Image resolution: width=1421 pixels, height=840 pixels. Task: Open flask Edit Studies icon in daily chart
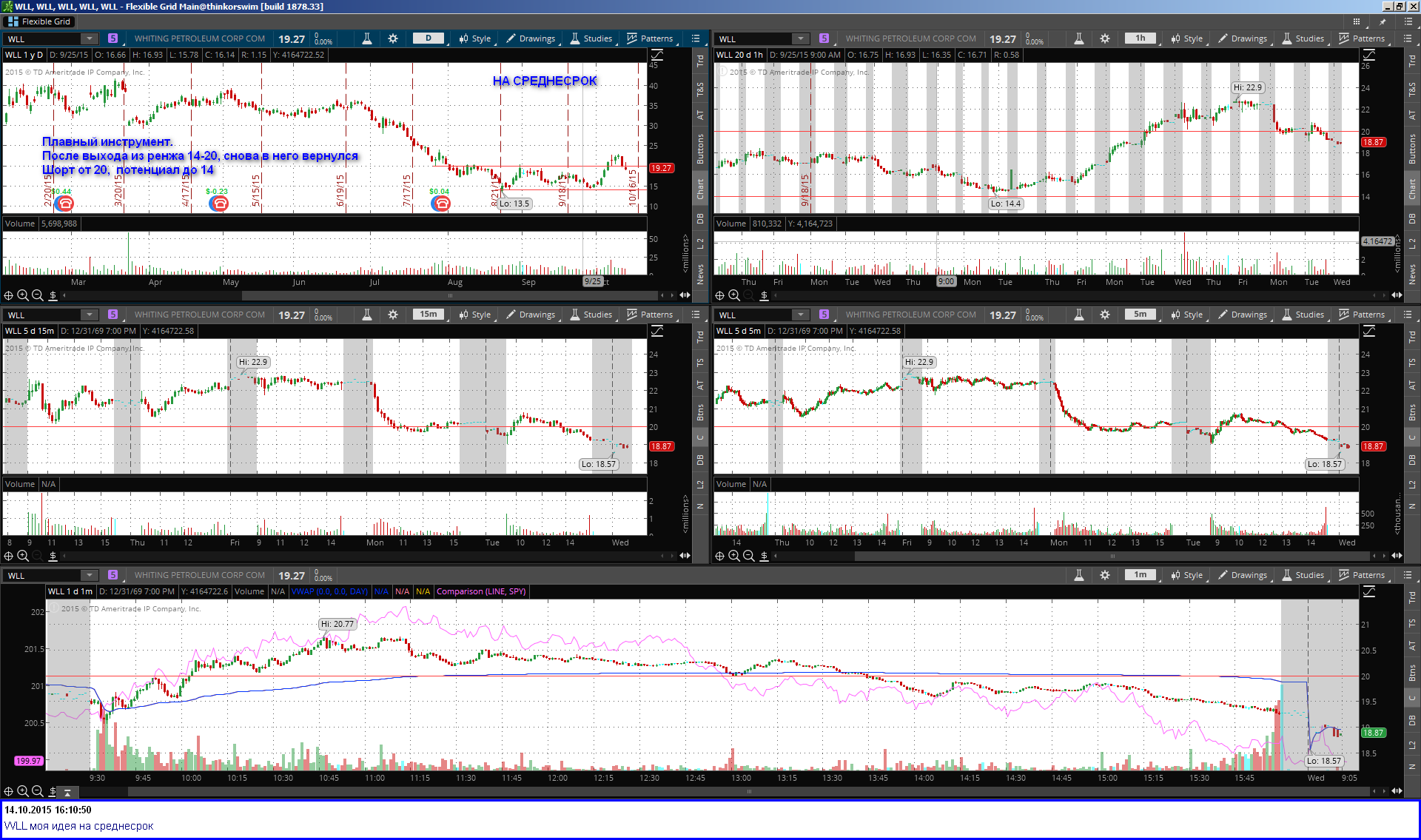[366, 38]
